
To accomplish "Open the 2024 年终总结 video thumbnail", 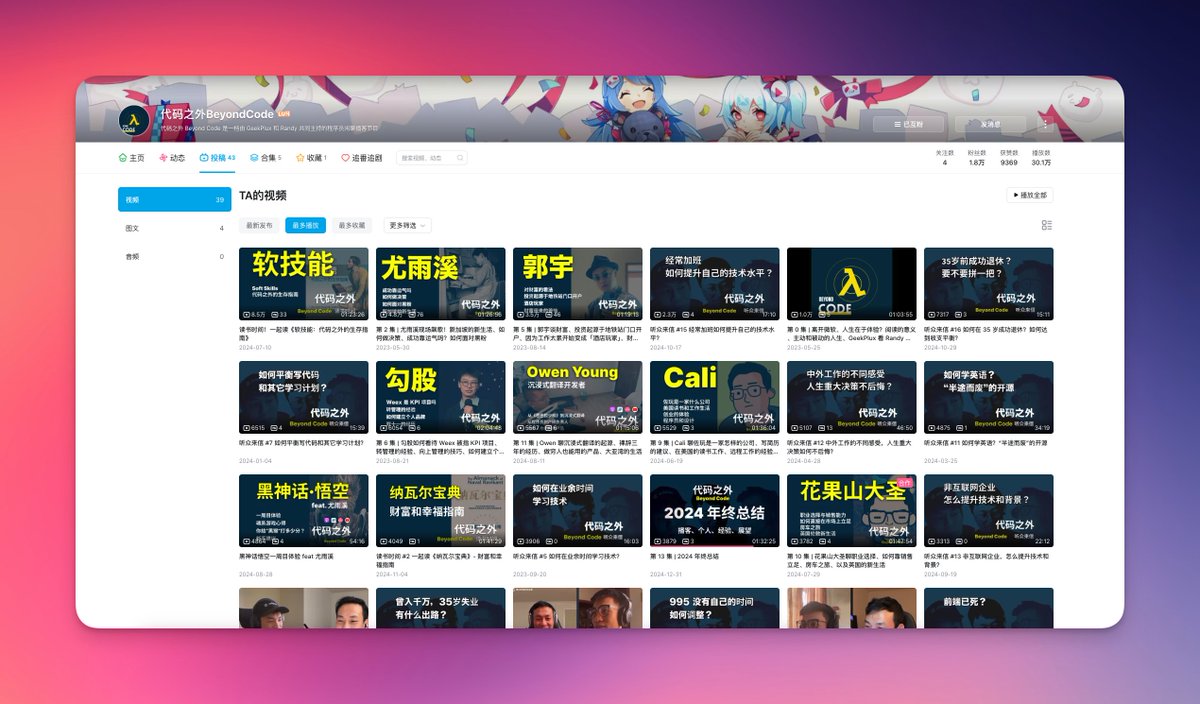I will [x=714, y=511].
